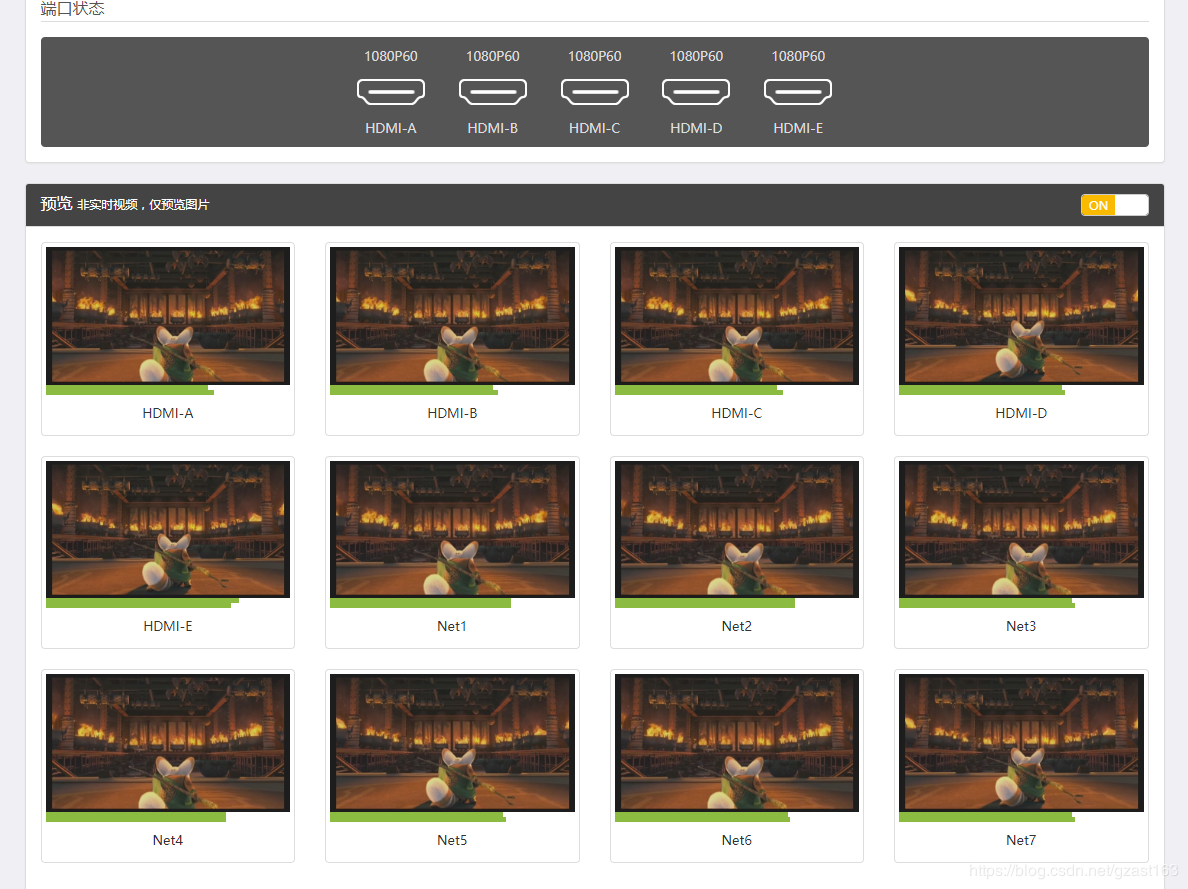Screen dimensions: 1188x889
Task: Click the HDMI-A label in port status
Action: (391, 128)
